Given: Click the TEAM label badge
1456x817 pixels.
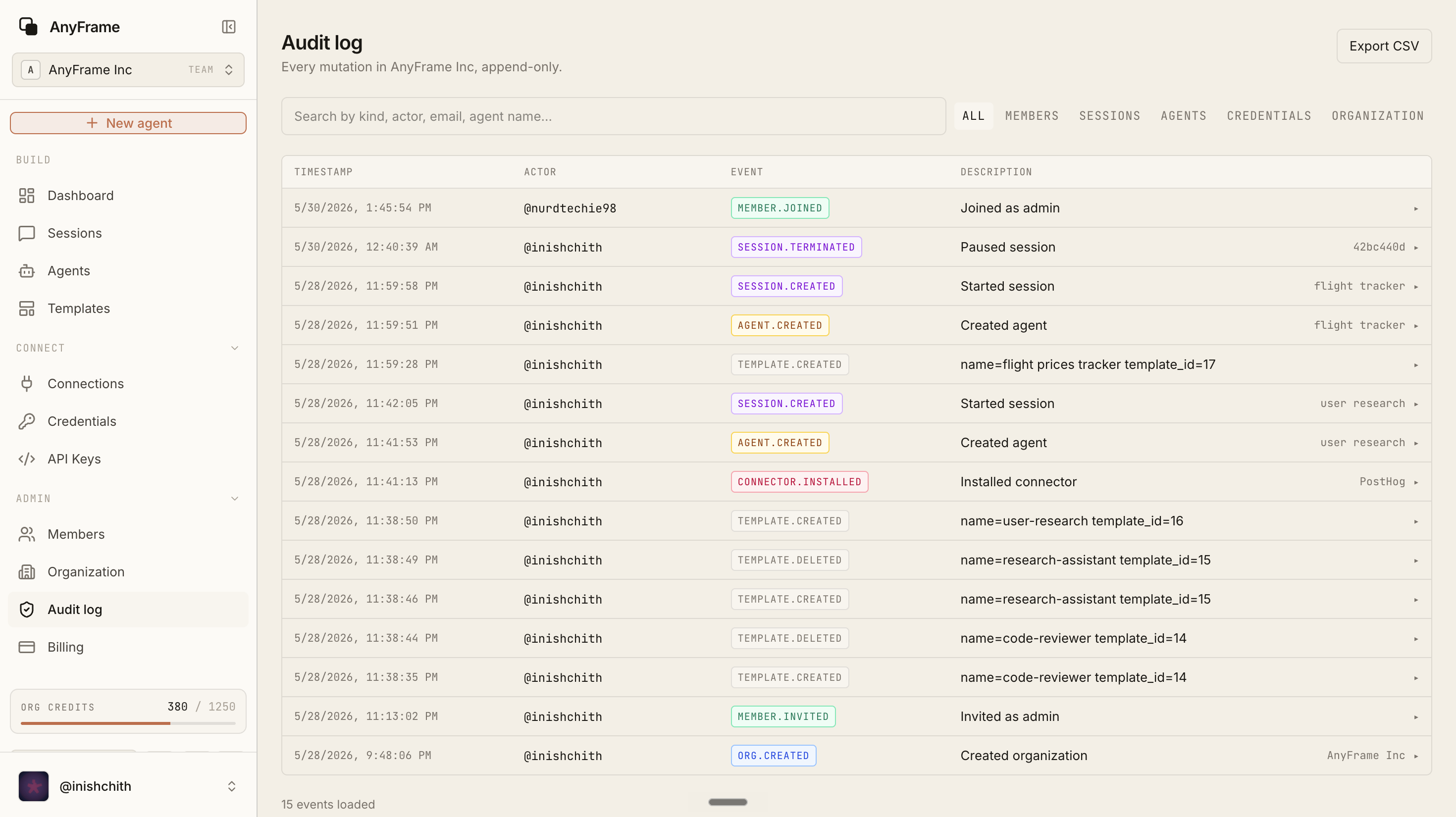Looking at the screenshot, I should tap(201, 69).
